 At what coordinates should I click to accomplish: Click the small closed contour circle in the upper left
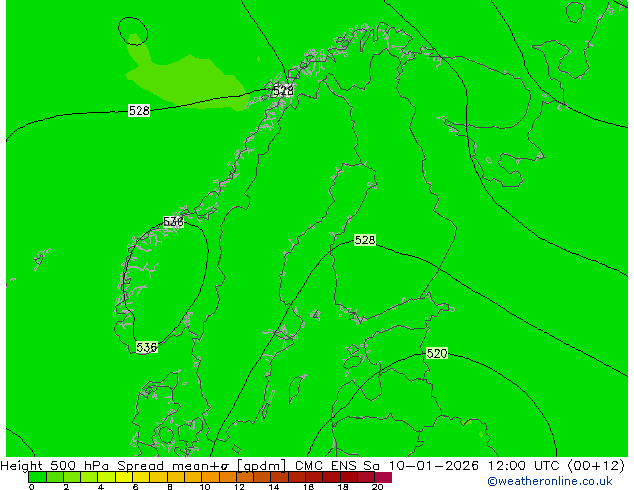click(x=133, y=31)
